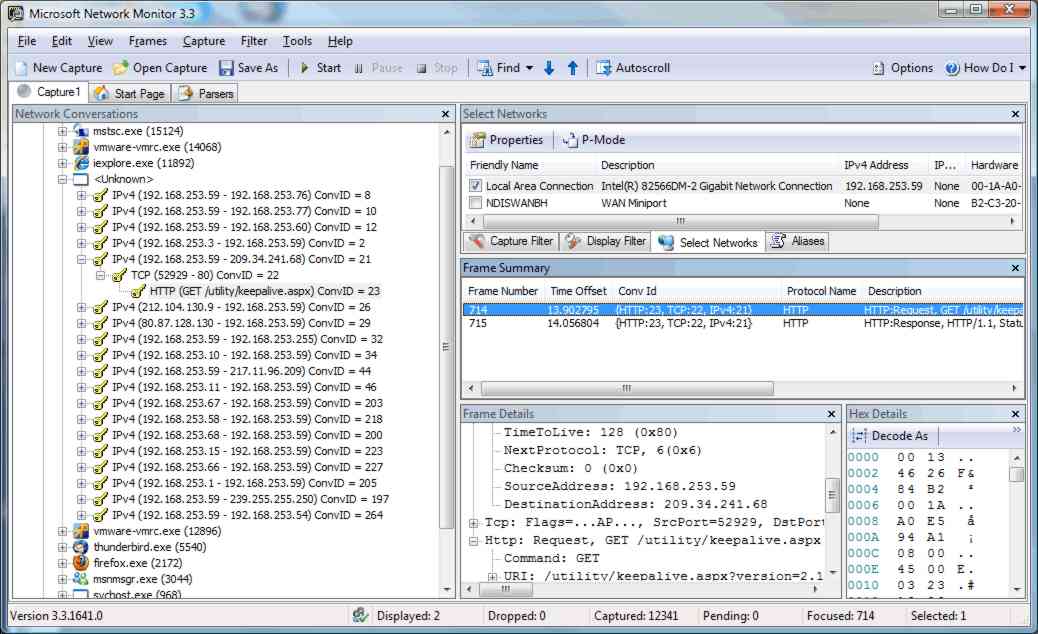
Task: Open the Capture menu
Action: (204, 41)
